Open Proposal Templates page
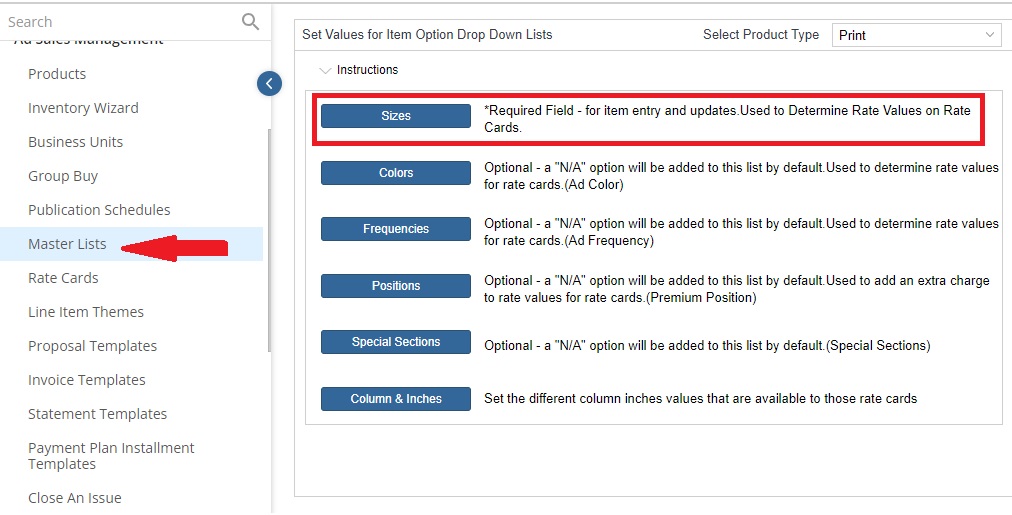The width and height of the screenshot is (1012, 515). (92, 346)
